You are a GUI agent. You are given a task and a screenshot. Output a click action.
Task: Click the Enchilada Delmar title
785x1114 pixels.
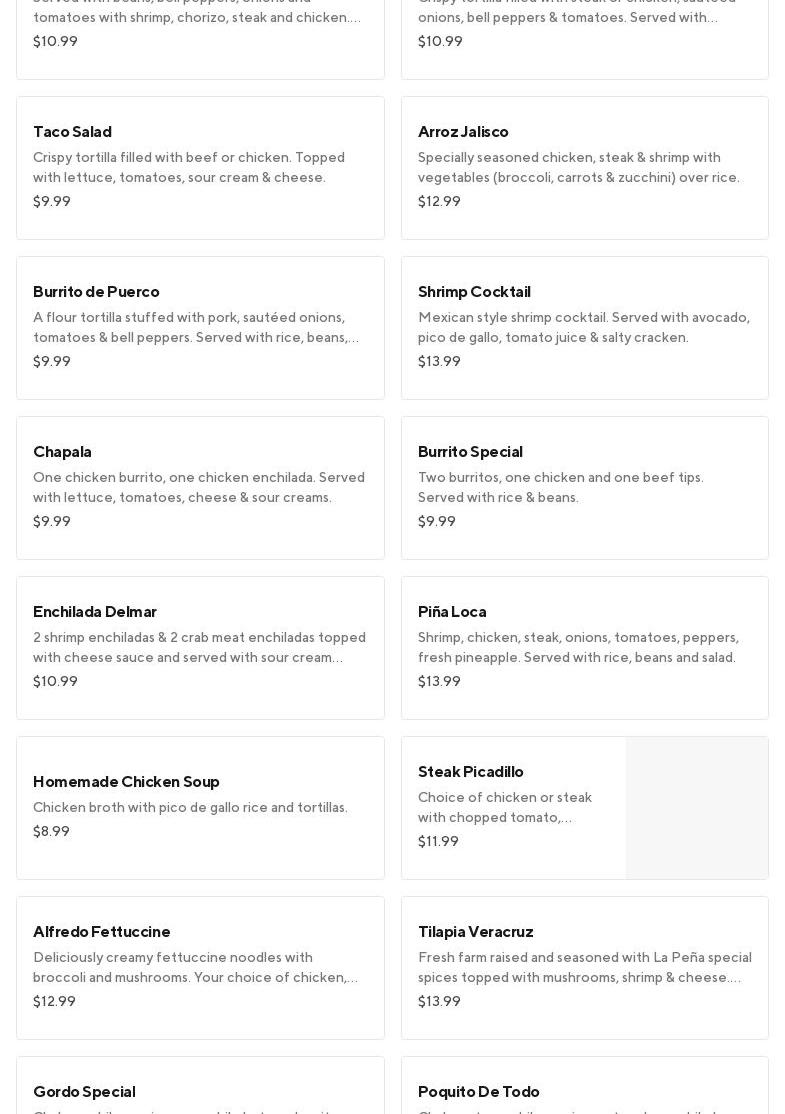(x=95, y=611)
